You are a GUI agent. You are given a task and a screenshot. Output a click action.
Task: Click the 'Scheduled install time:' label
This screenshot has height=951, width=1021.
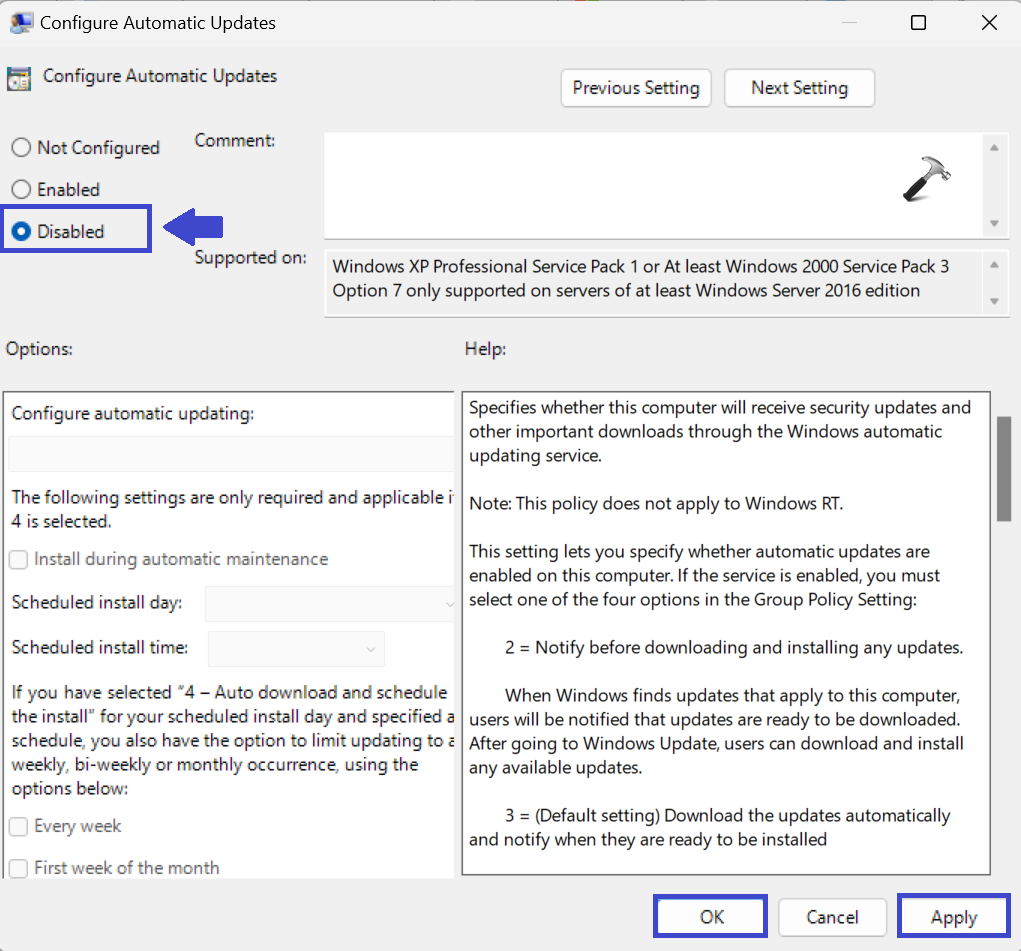(x=100, y=647)
